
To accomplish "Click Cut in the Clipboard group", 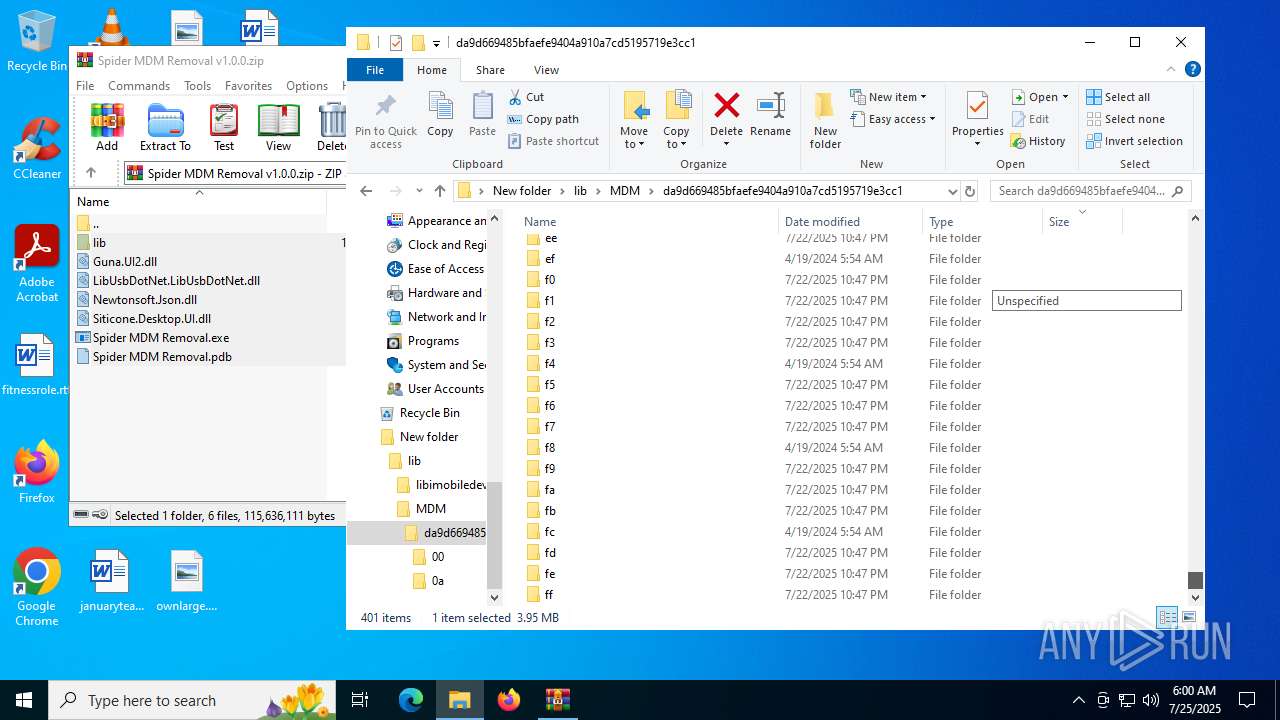I will pyautogui.click(x=526, y=97).
